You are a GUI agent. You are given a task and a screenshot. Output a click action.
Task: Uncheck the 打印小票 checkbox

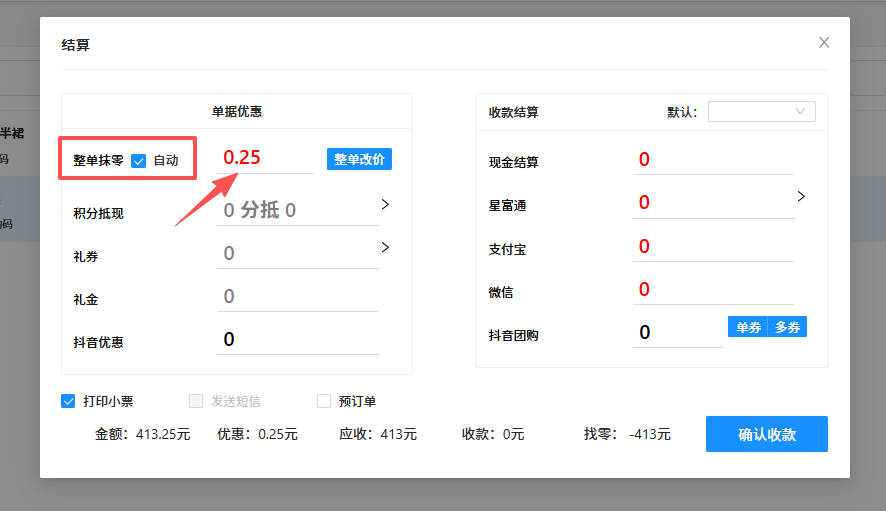point(69,401)
